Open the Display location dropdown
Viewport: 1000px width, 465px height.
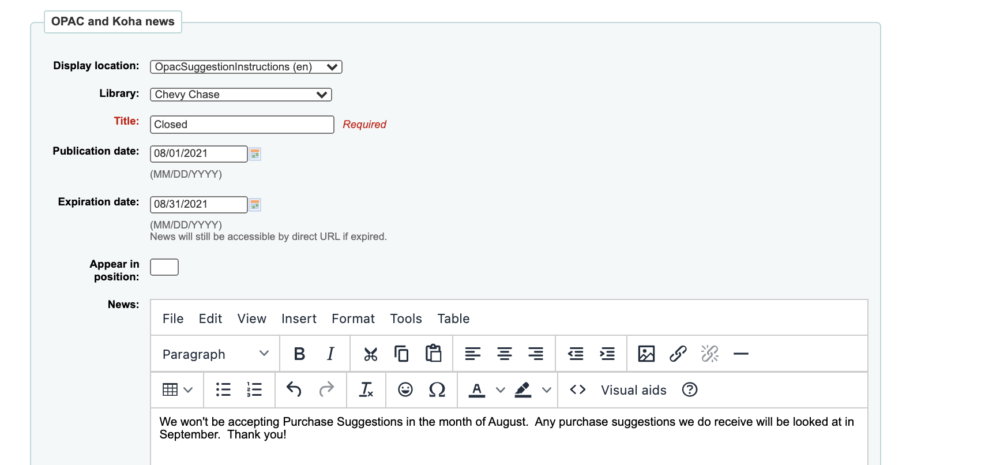tap(246, 67)
